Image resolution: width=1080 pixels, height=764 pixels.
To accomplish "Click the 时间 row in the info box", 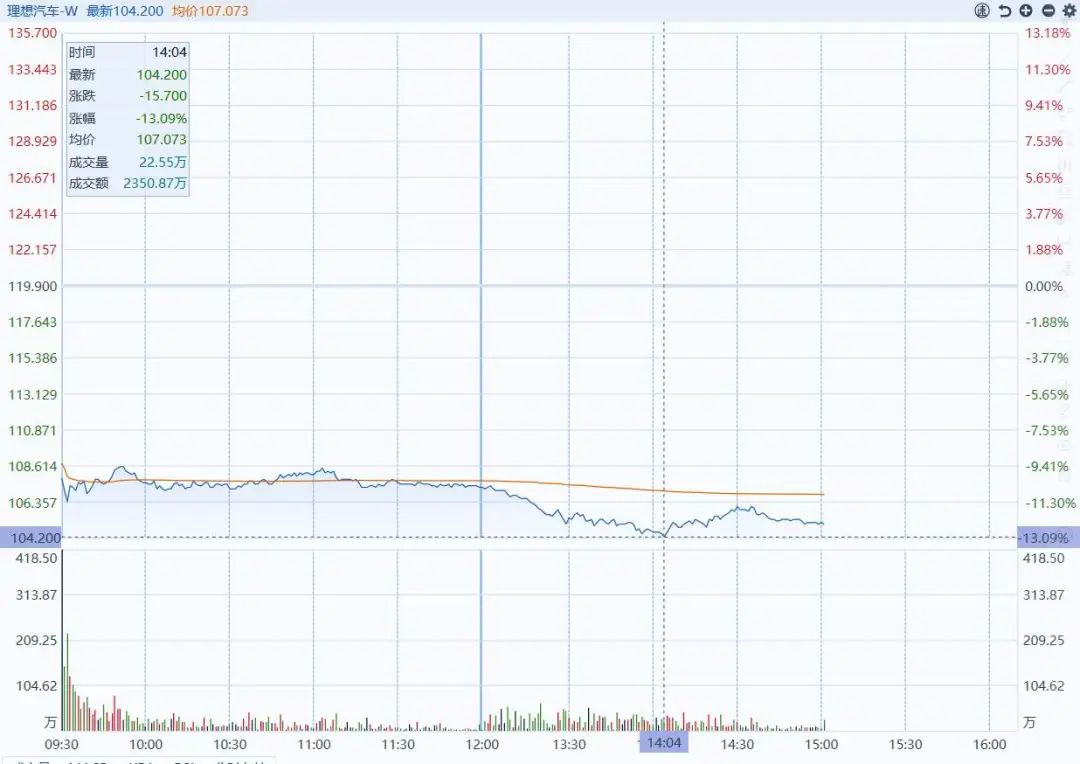I will [127, 52].
